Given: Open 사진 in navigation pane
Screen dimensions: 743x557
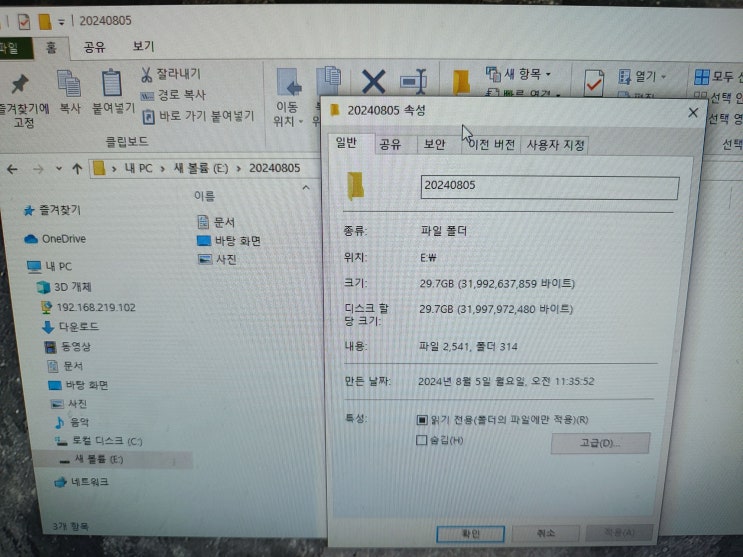Looking at the screenshot, I should [x=69, y=404].
